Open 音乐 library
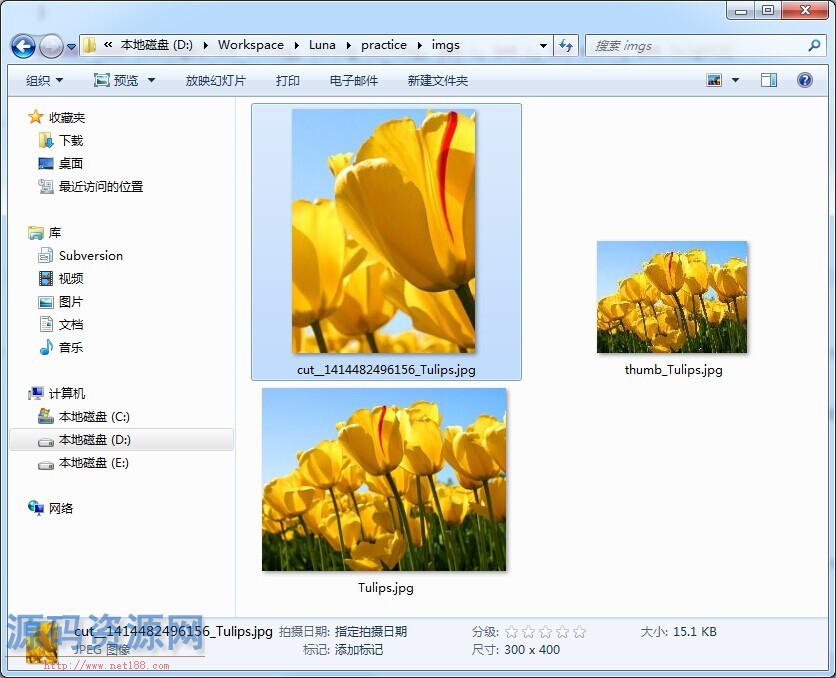Viewport: 836px width, 678px height. tap(61, 348)
